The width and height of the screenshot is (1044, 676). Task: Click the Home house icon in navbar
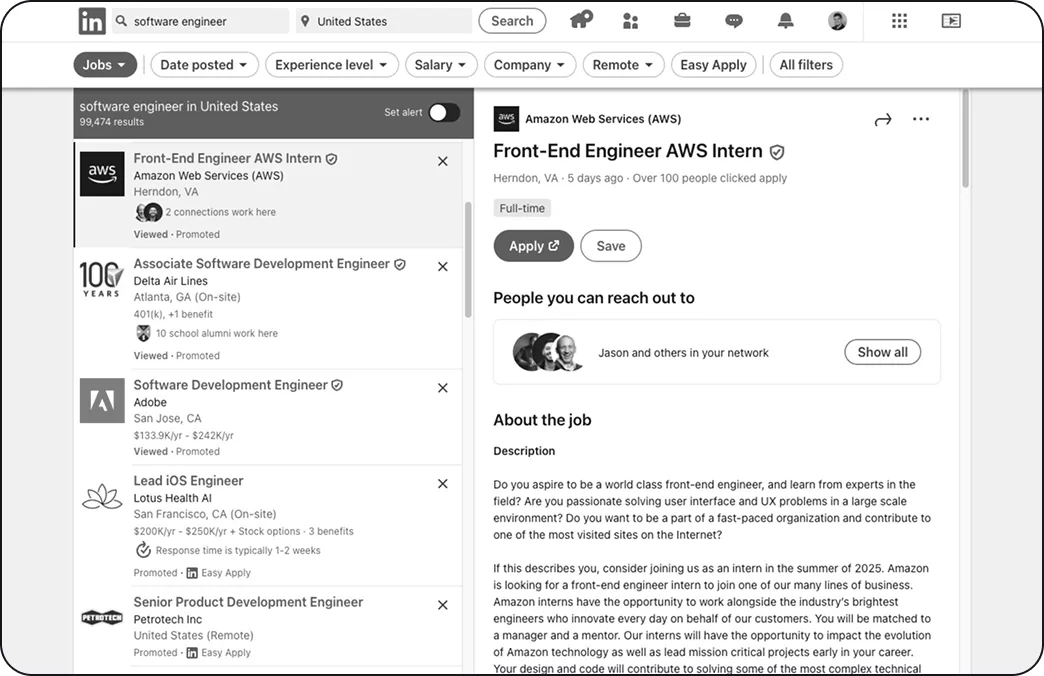(581, 21)
